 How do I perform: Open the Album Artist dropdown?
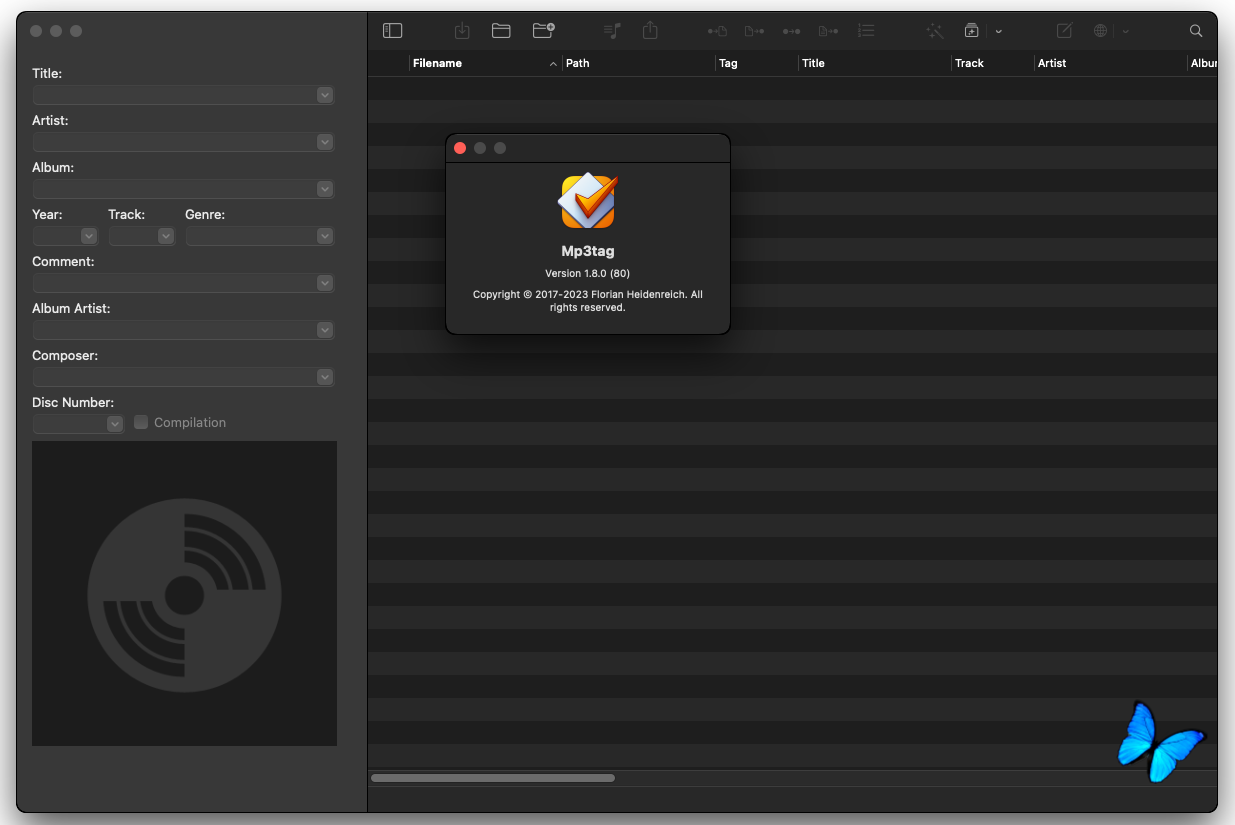tap(324, 330)
